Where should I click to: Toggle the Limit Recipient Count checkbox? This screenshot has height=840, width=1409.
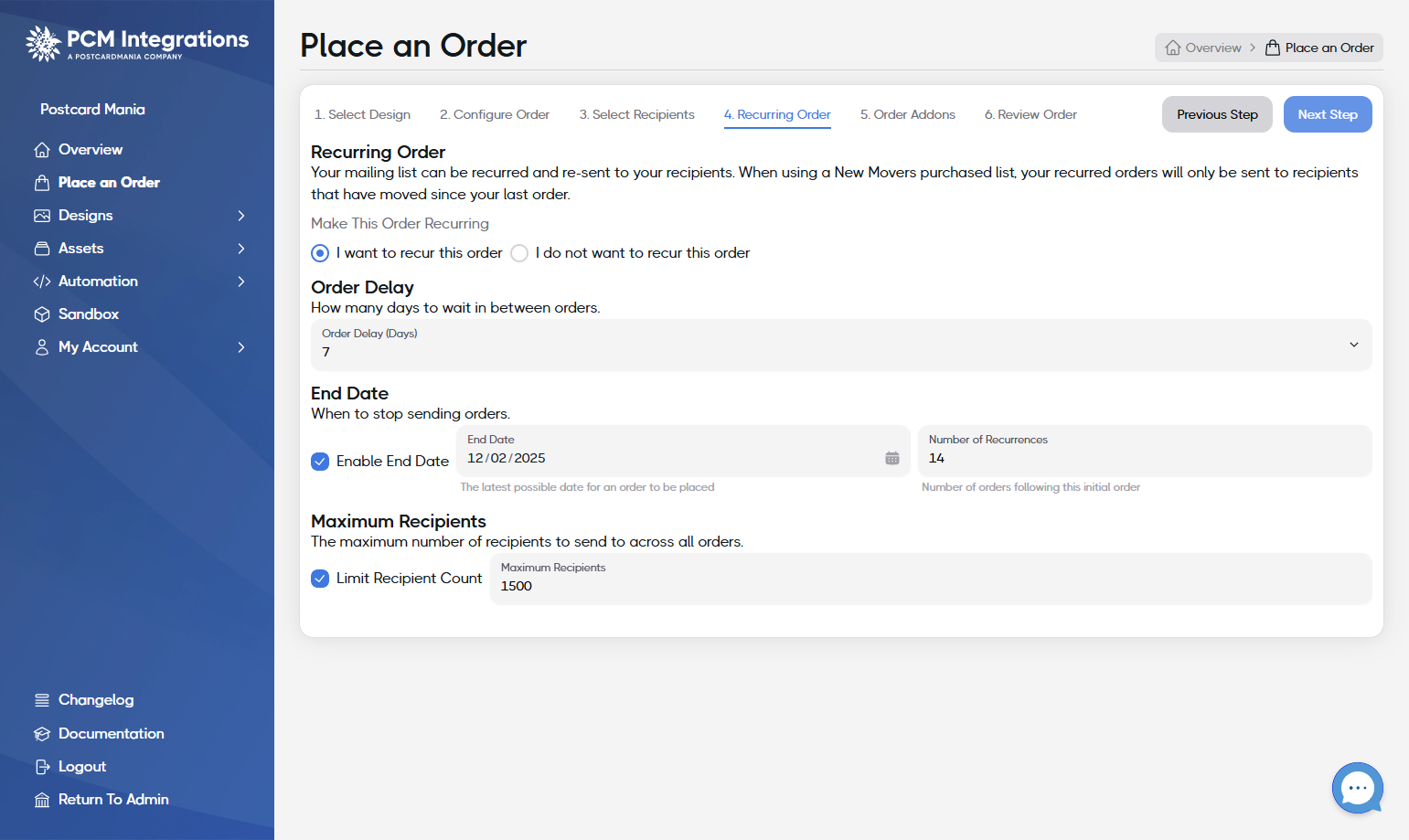point(320,579)
